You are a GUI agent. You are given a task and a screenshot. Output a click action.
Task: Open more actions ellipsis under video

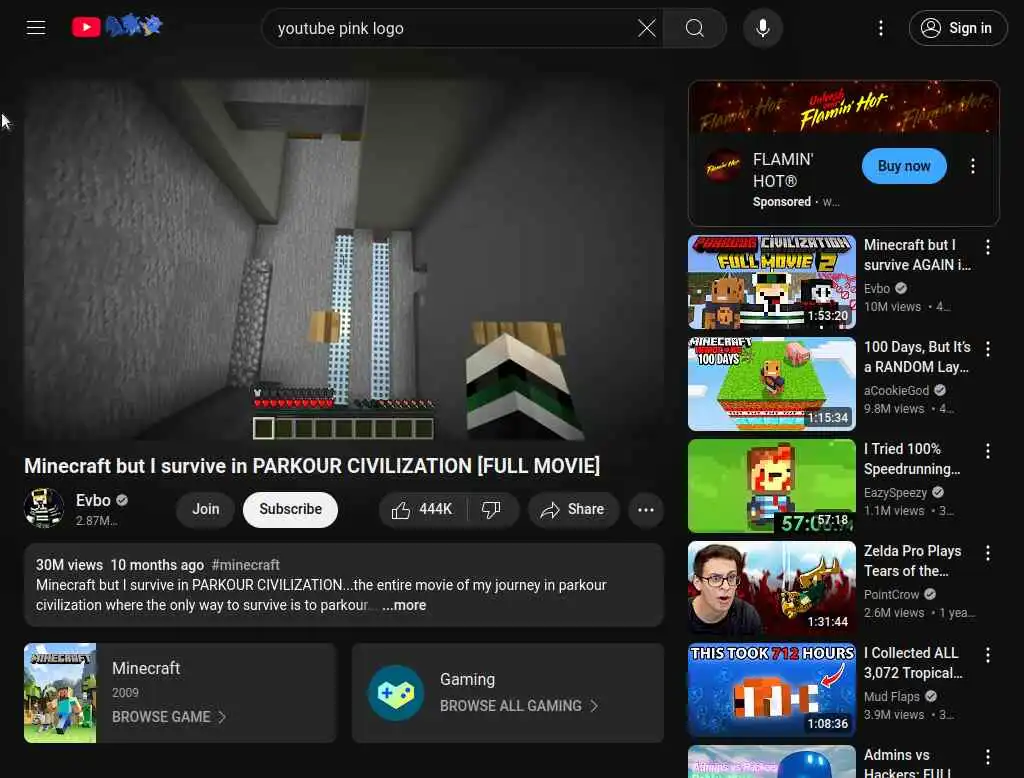(x=646, y=510)
